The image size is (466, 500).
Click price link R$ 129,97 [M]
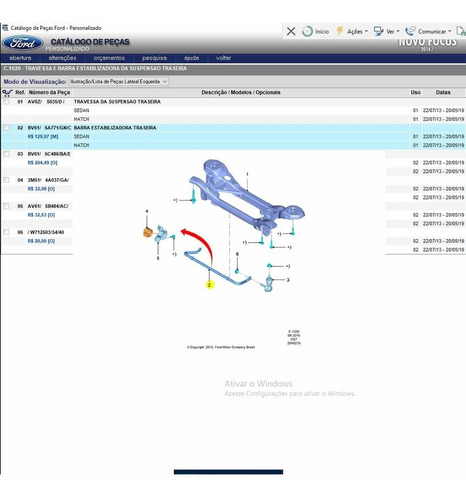43,137
